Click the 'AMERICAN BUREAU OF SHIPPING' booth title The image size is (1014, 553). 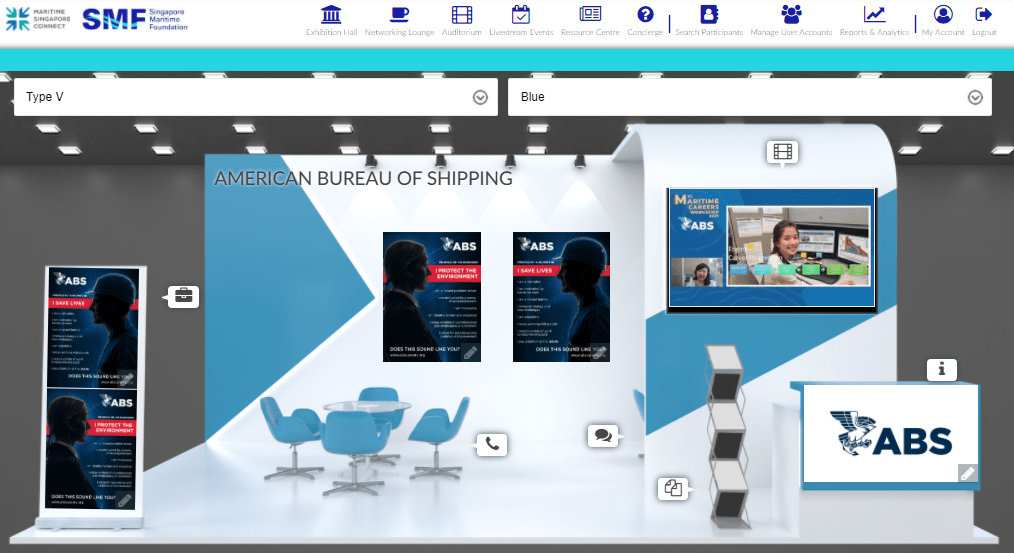pyautogui.click(x=363, y=179)
